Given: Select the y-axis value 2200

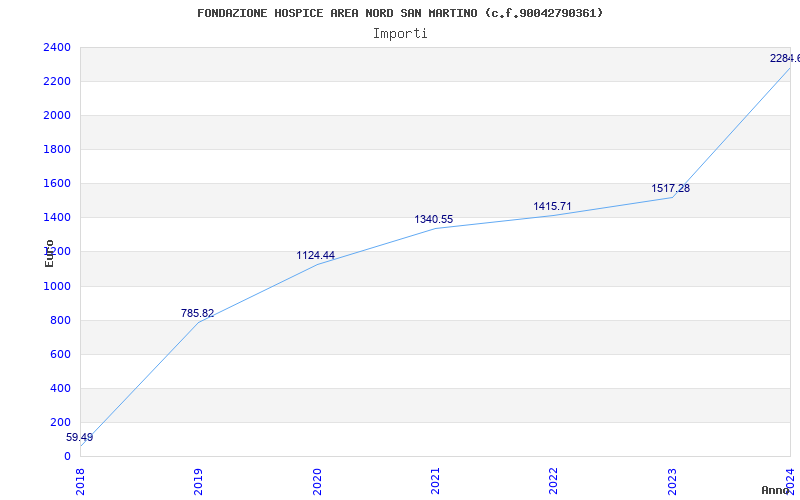Looking at the screenshot, I should pos(57,82).
